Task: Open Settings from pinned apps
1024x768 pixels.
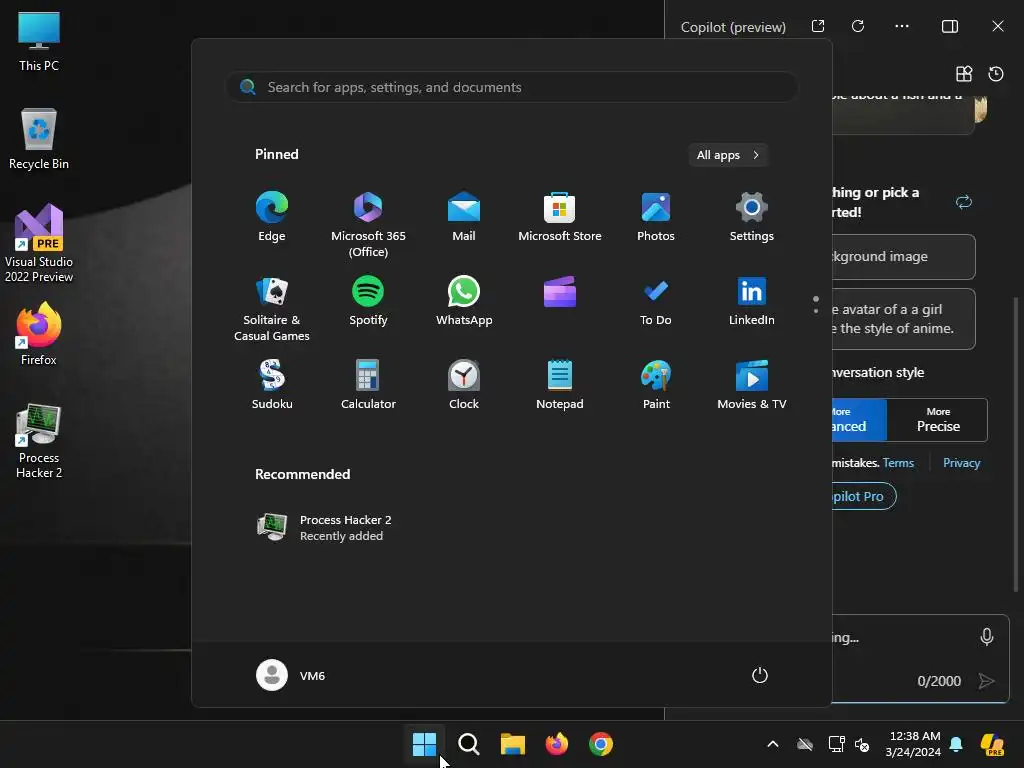Action: [752, 217]
